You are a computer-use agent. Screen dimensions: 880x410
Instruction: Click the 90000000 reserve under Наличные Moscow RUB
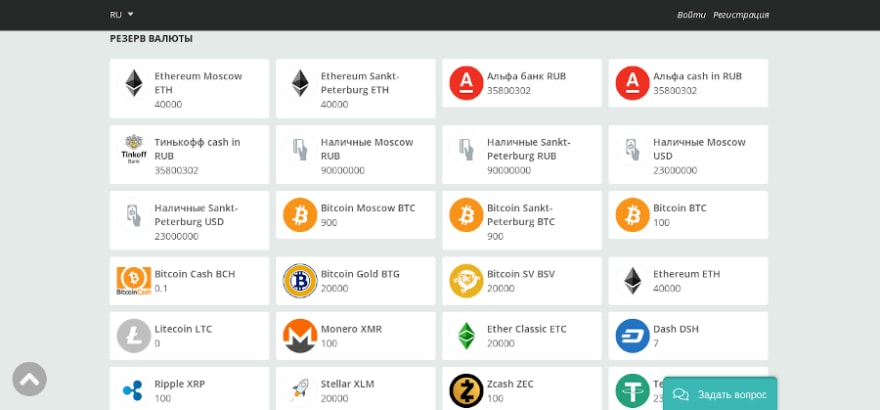(342, 171)
